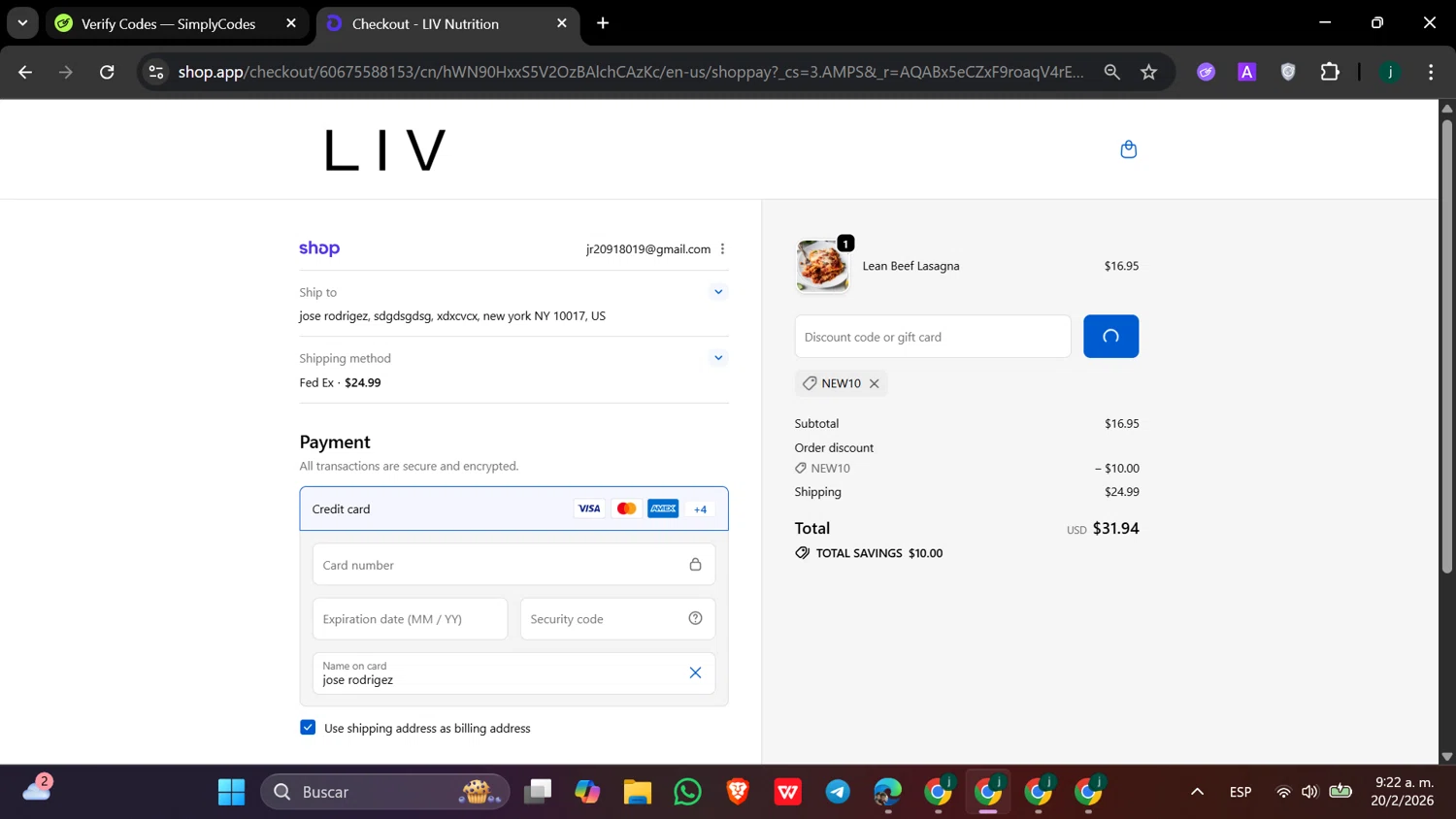1456x819 pixels.
Task: Open the purple round extension icon
Action: [1206, 72]
